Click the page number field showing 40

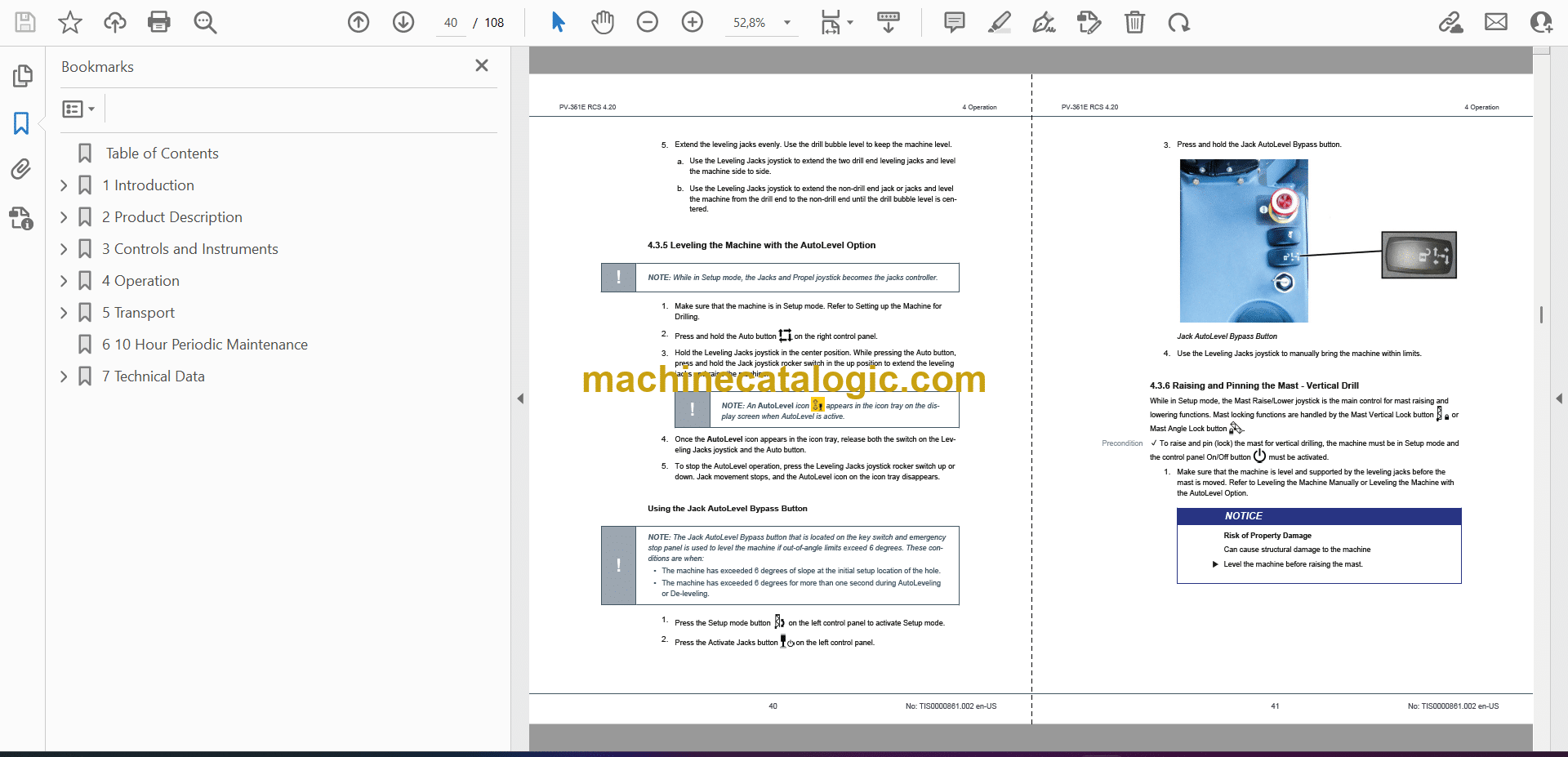(x=451, y=23)
